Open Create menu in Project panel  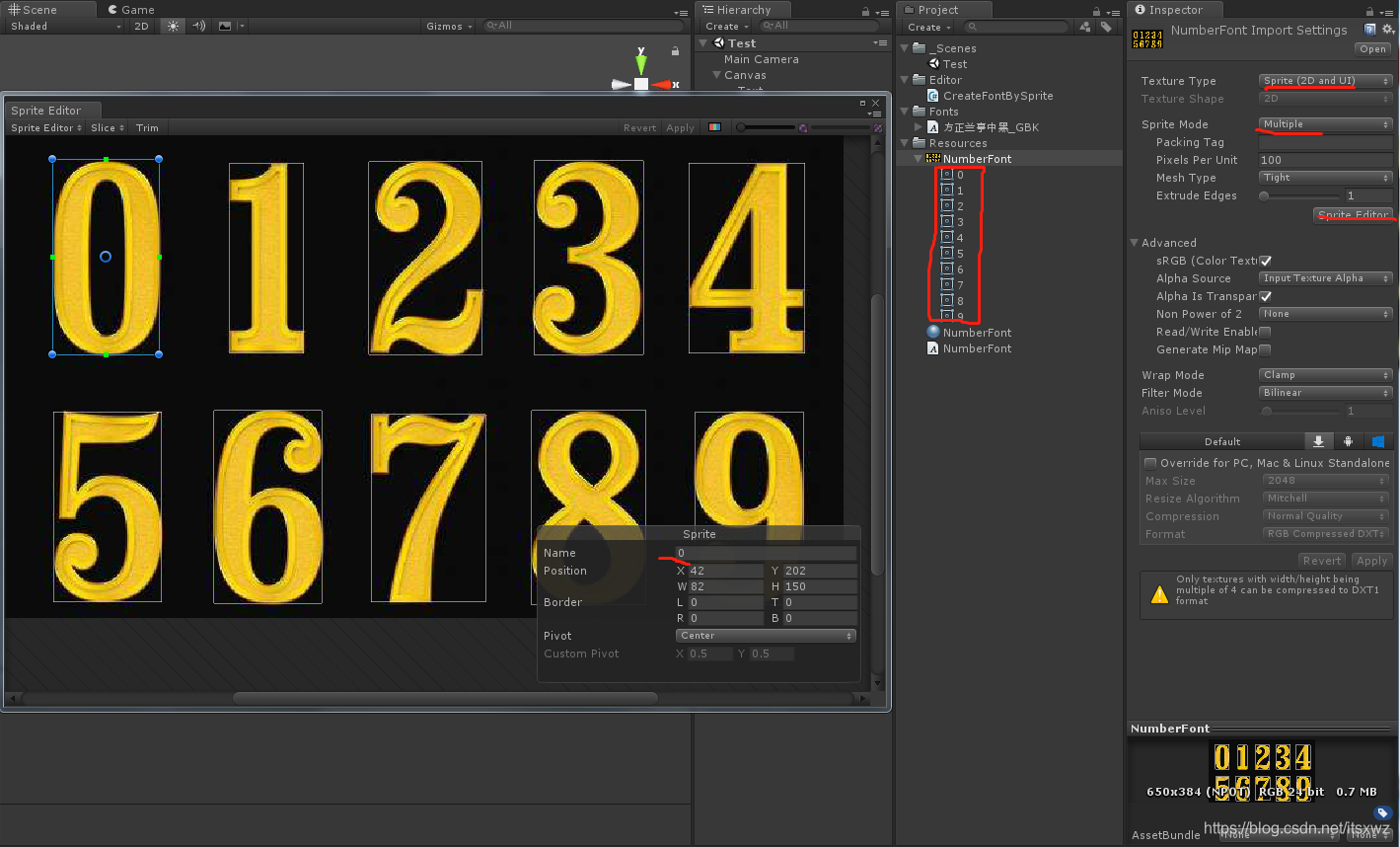(x=928, y=28)
